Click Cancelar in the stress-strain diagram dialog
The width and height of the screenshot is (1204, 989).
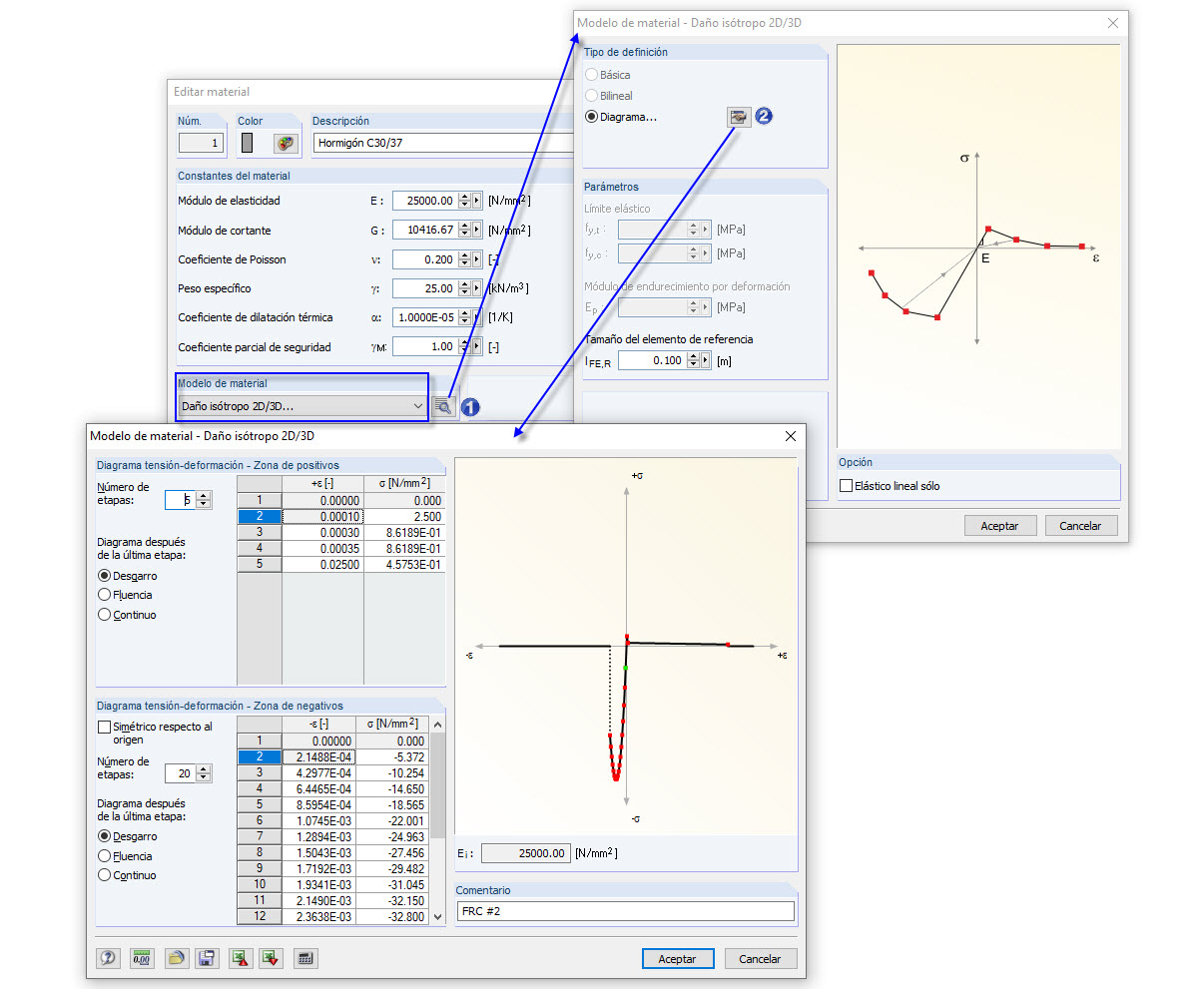click(x=760, y=959)
